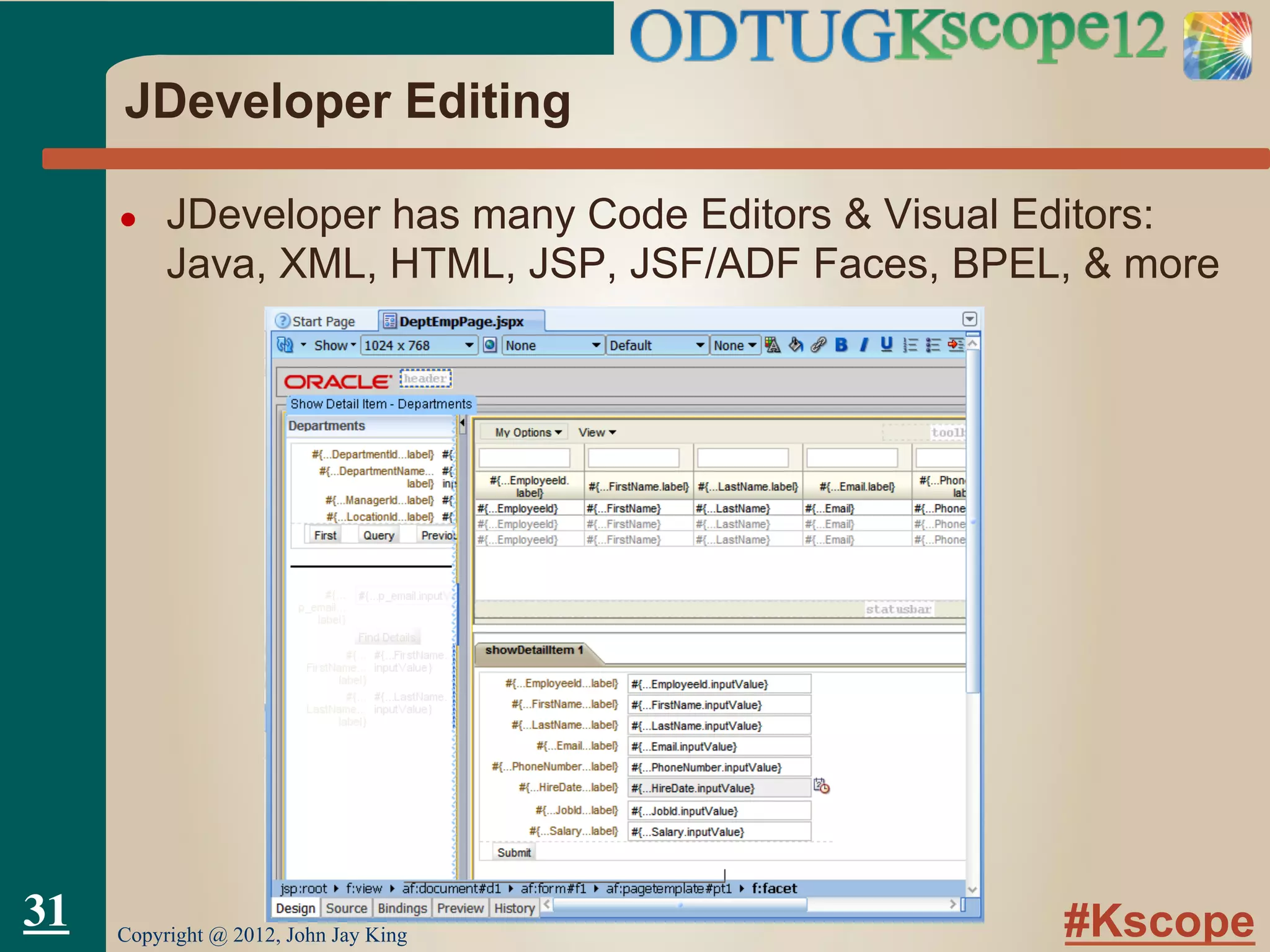Select the first-row #{...EmployeeId} table cell

click(529, 508)
